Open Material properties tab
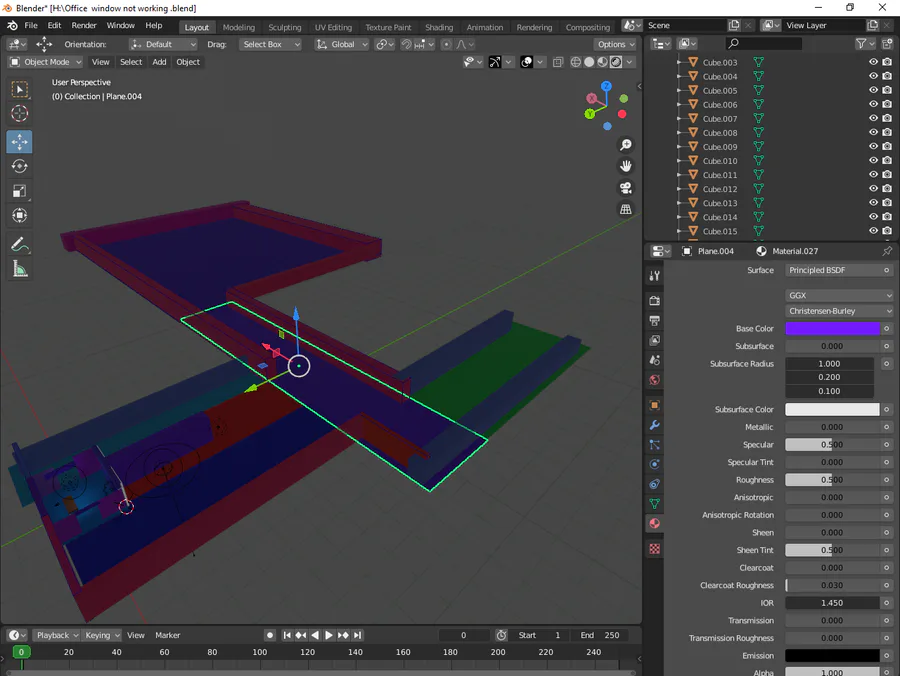Screen dimensions: 900x676 654,523
